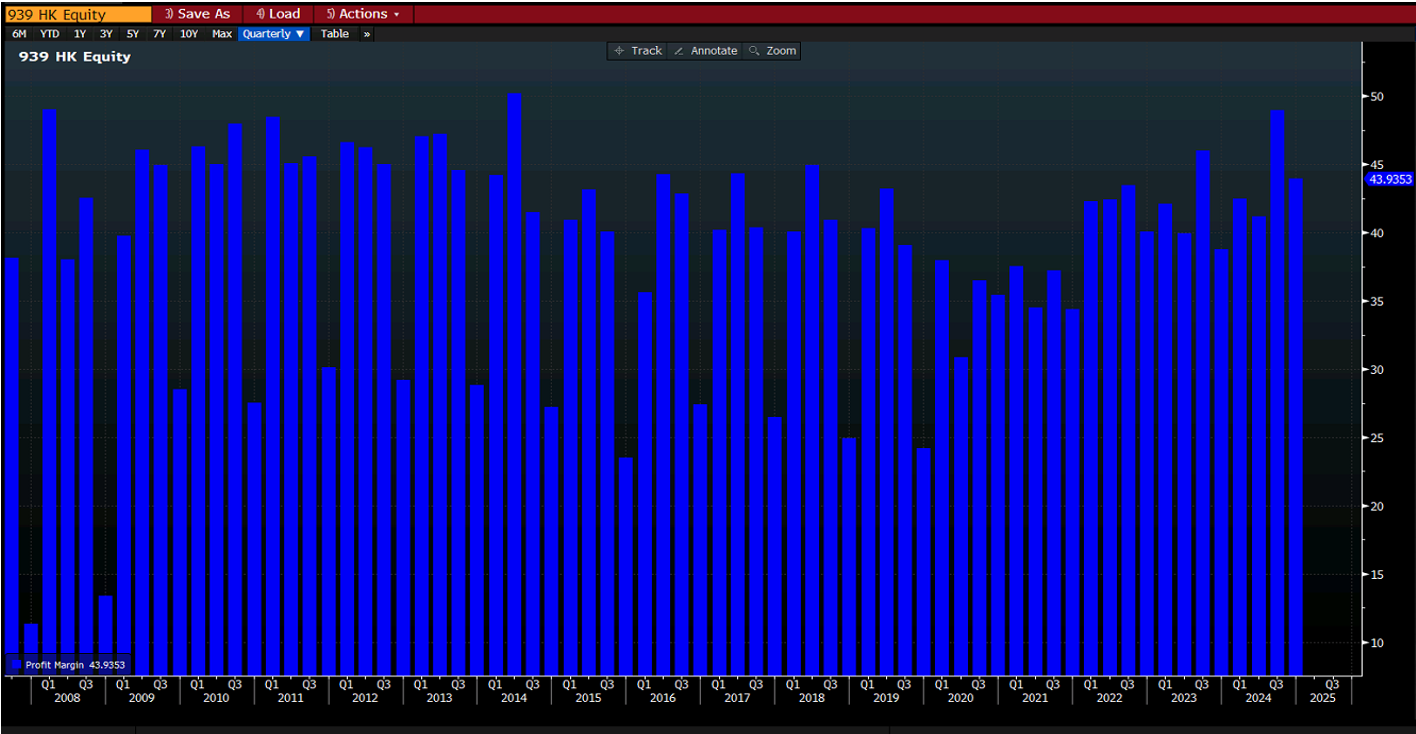
Task: Expand more options with double chevron
Action: pyautogui.click(x=367, y=34)
